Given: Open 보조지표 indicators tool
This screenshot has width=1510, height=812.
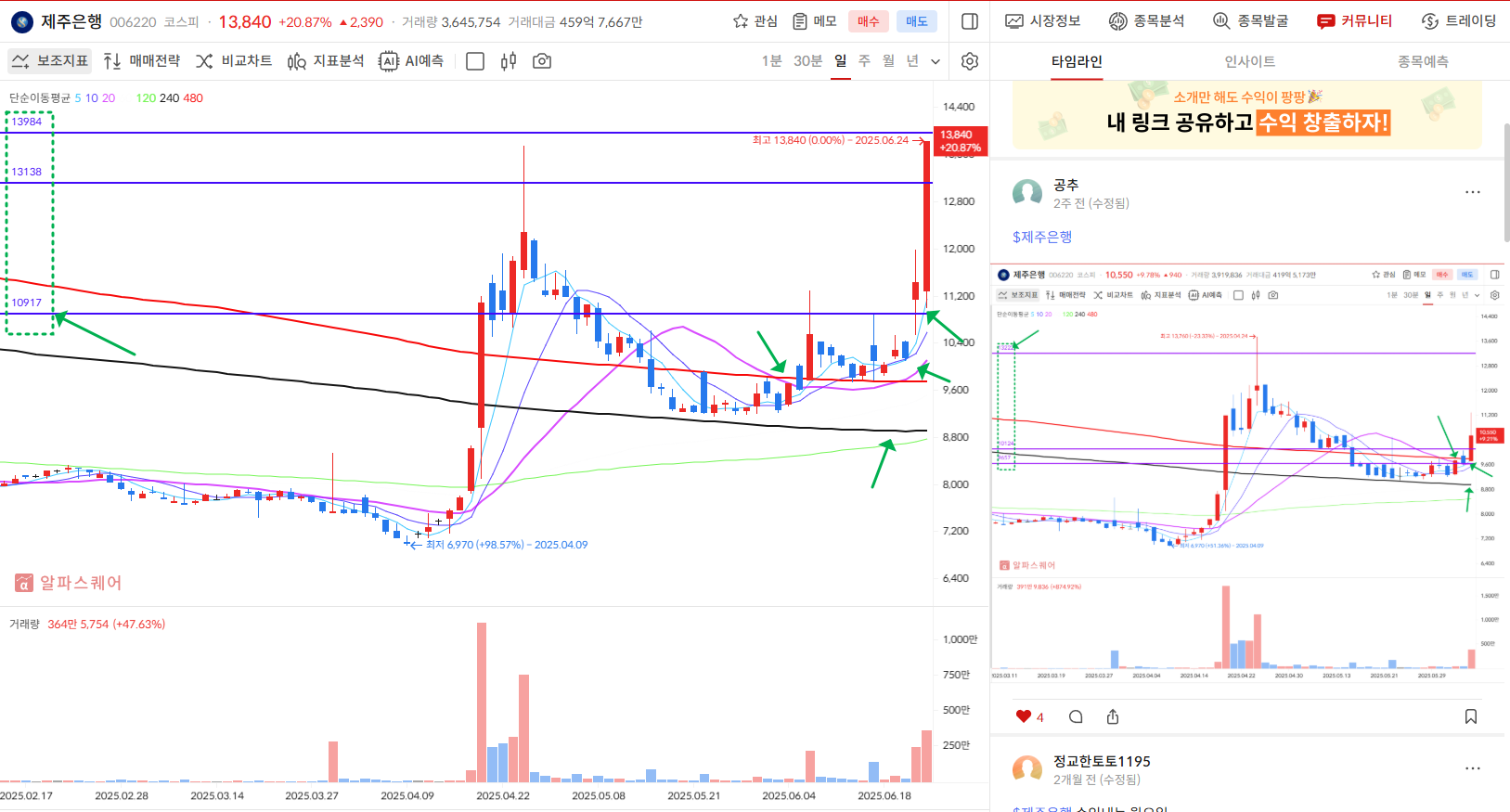Looking at the screenshot, I should [50, 61].
